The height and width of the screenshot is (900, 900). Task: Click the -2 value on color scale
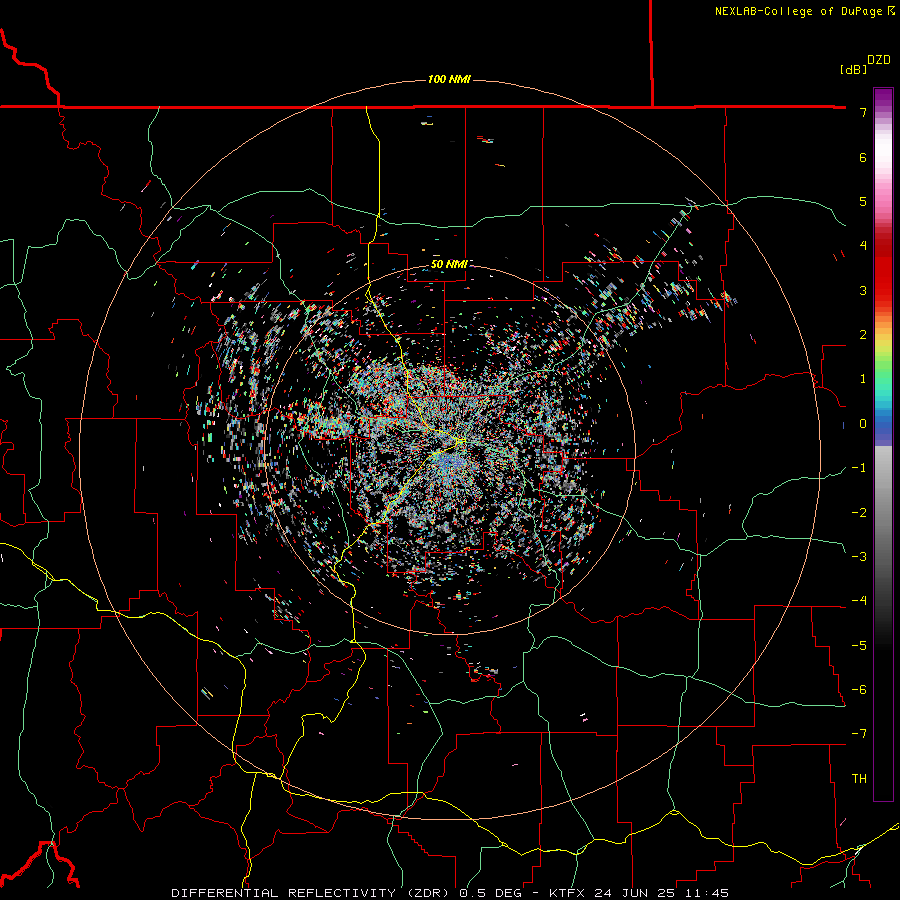pyautogui.click(x=859, y=513)
